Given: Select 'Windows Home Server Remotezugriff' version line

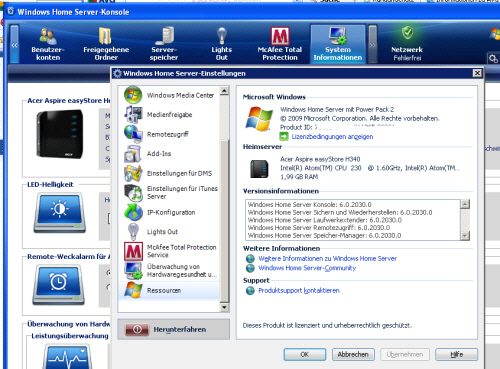Looking at the screenshot, I should coord(319,228).
